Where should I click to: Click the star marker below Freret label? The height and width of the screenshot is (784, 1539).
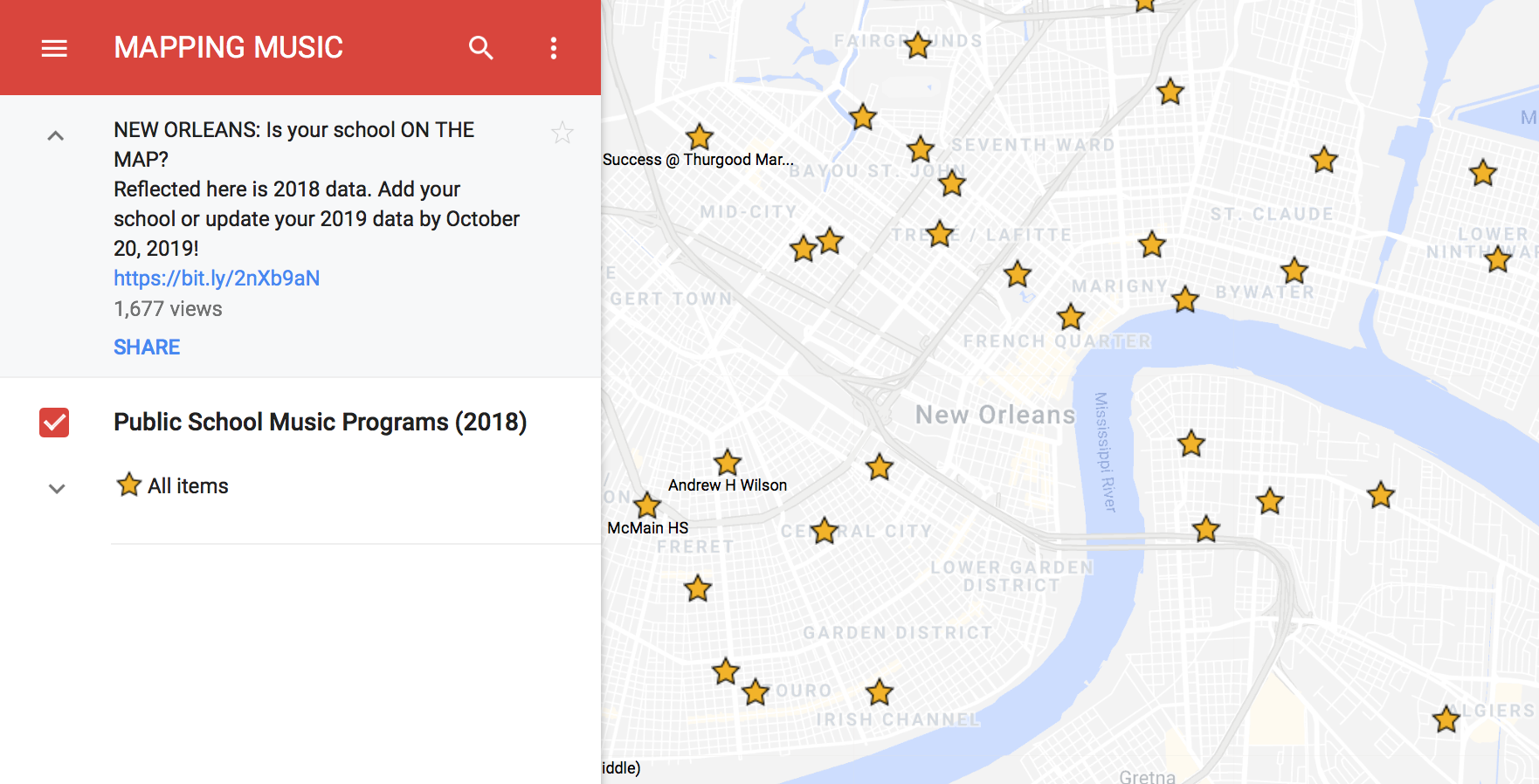(698, 588)
